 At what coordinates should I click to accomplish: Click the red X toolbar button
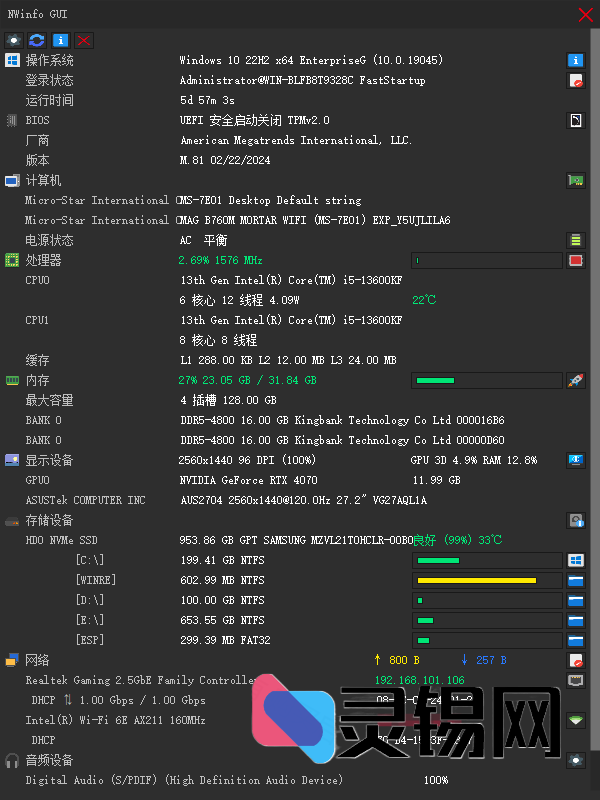[x=84, y=40]
